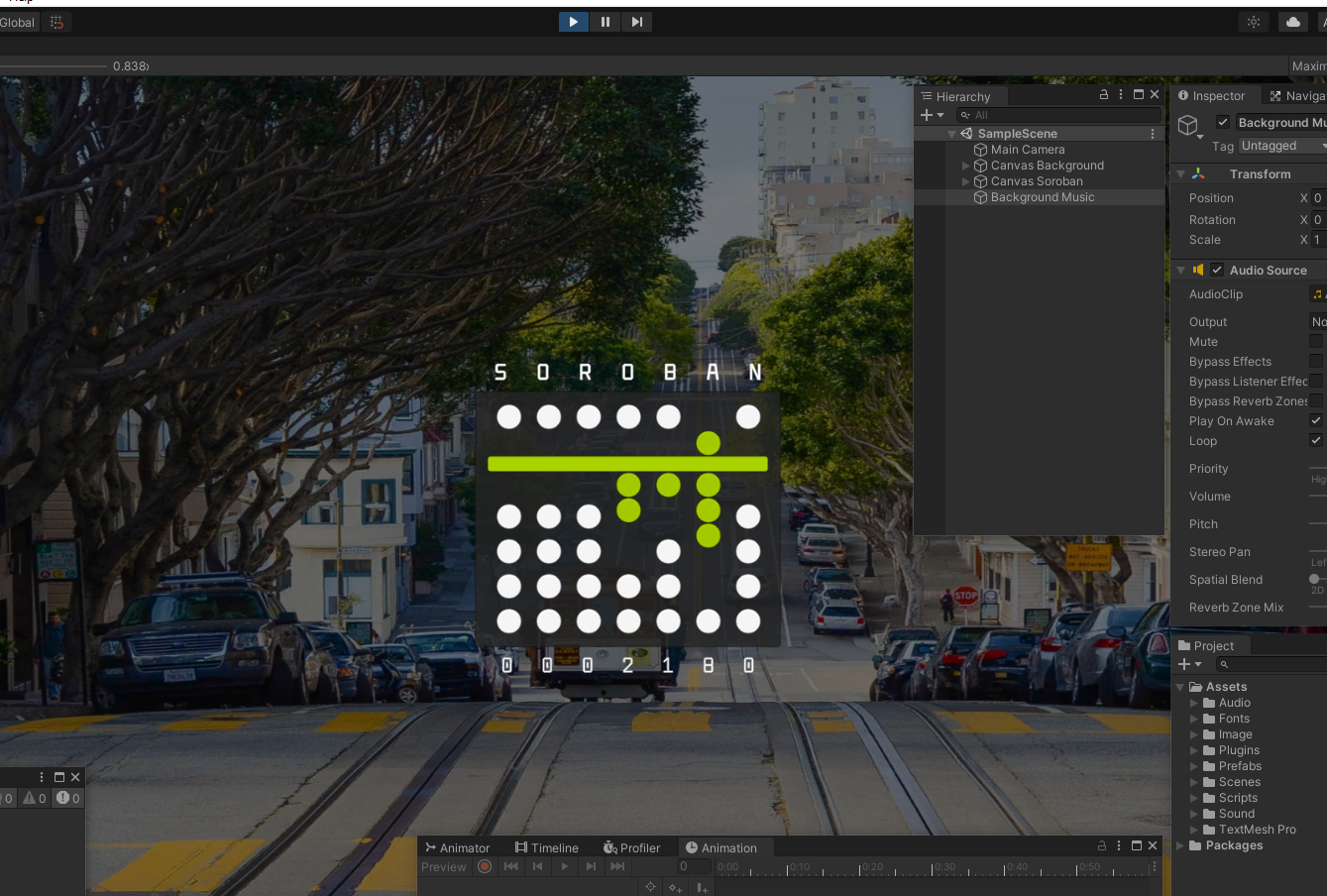Adjust the Game view scale slider

pos(54,66)
